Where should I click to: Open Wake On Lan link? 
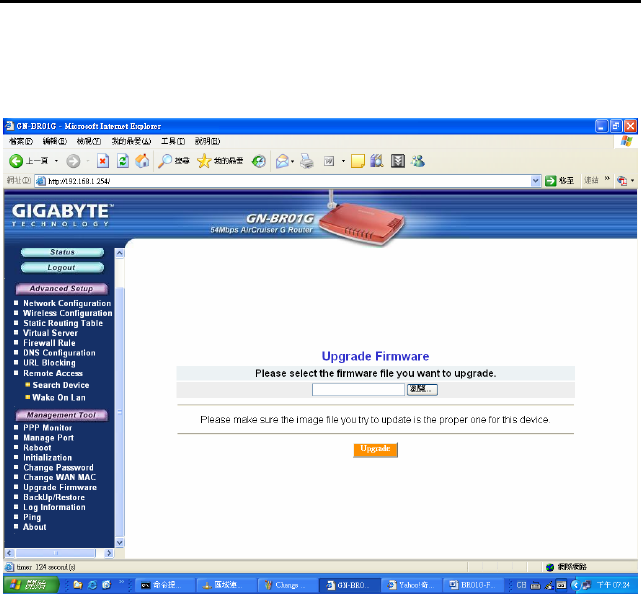point(59,397)
